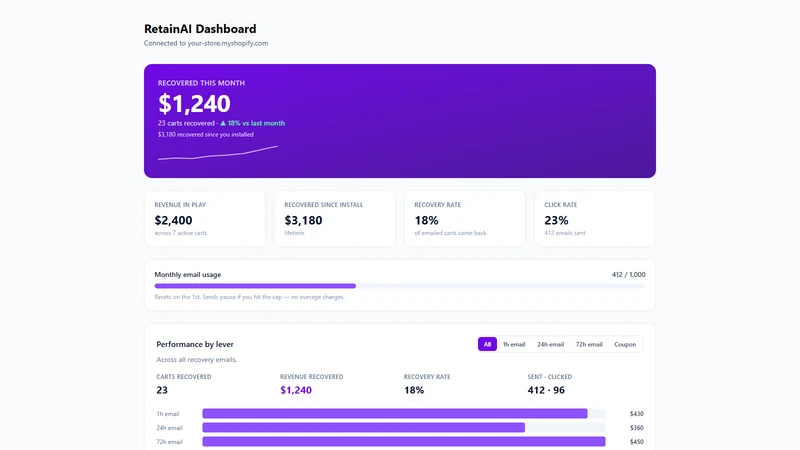Open the Coupon filter tab
Screen dimensions: 800x450
pyautogui.click(x=625, y=344)
